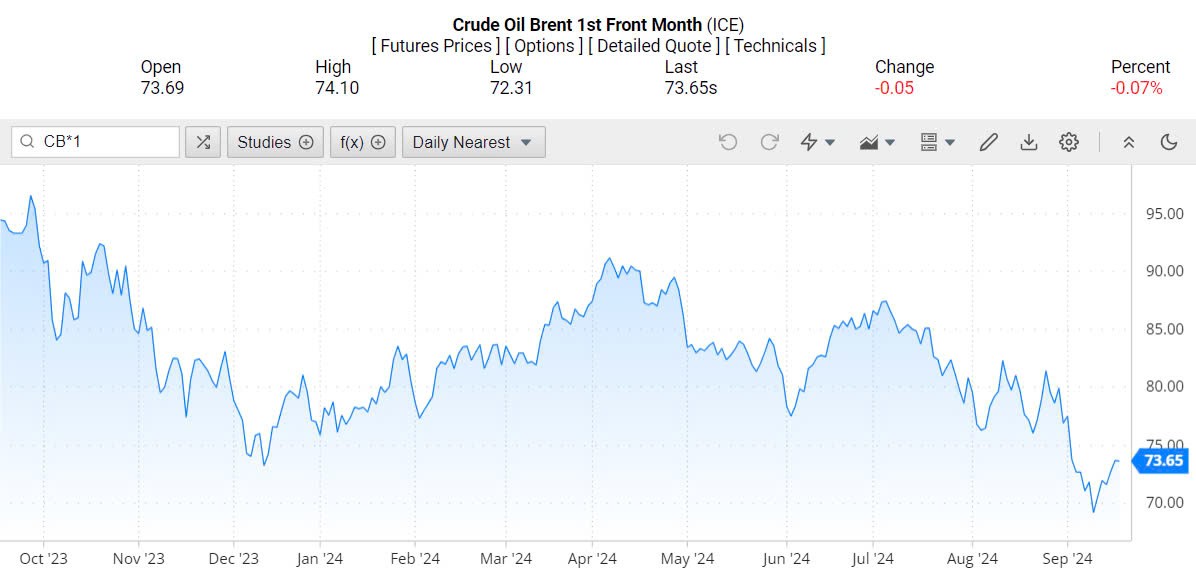Expand the Daily Nearest dropdown
This screenshot has height=570, width=1196.
point(473,142)
